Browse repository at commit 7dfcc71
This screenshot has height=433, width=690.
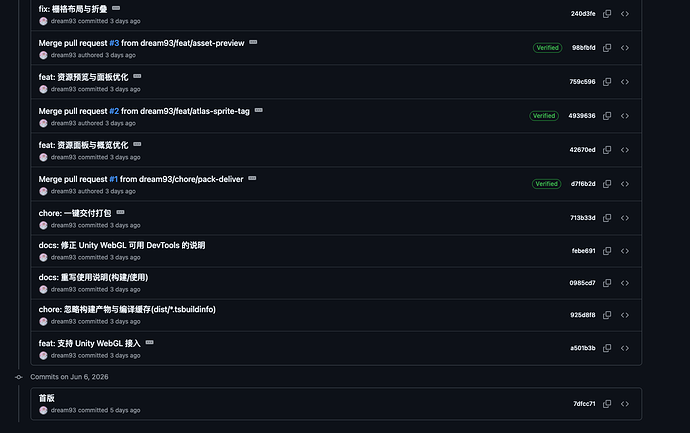[x=625, y=404]
